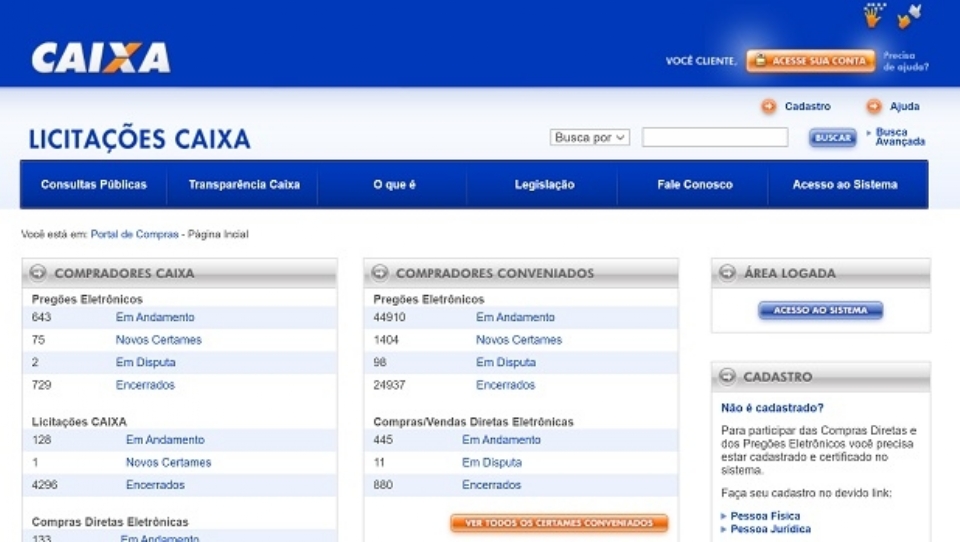Image resolution: width=960 pixels, height=542 pixels.
Task: Select the Legislação menu item
Action: tap(544, 185)
